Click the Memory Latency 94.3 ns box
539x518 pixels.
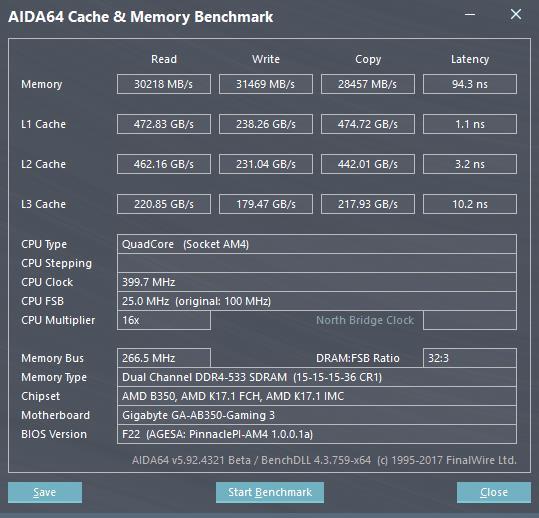470,84
